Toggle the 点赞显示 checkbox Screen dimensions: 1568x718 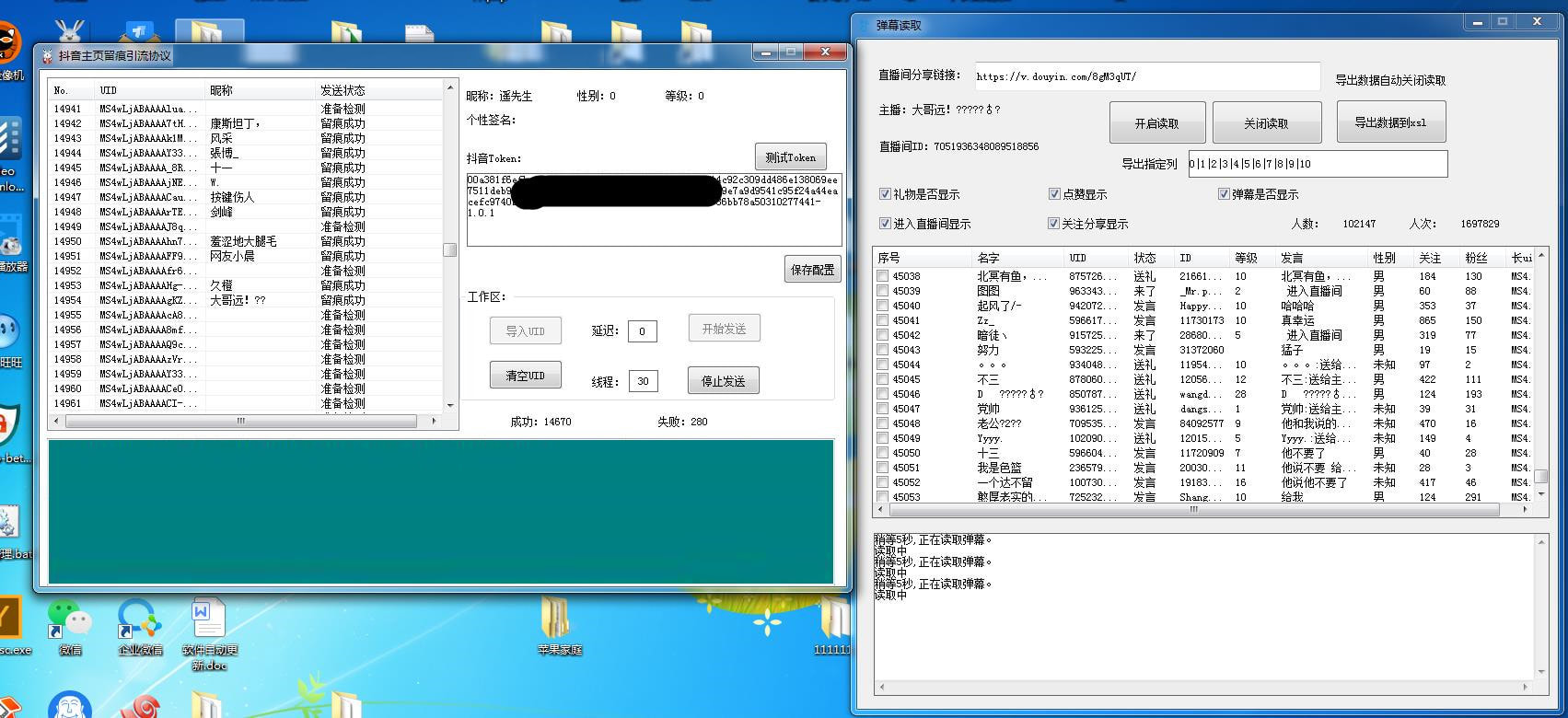(x=1054, y=194)
